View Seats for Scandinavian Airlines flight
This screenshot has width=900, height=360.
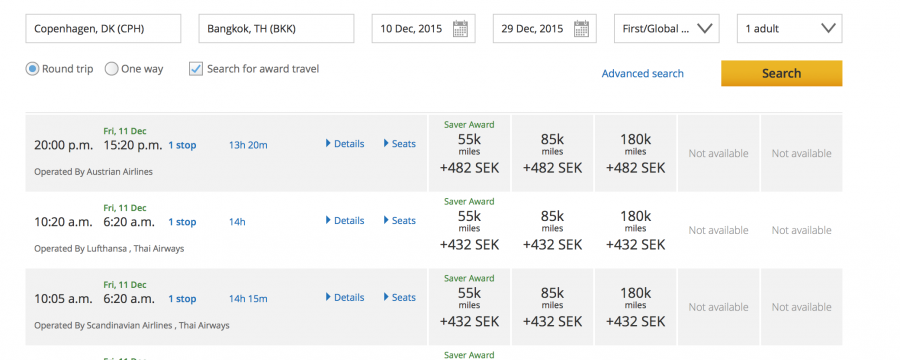tap(399, 297)
